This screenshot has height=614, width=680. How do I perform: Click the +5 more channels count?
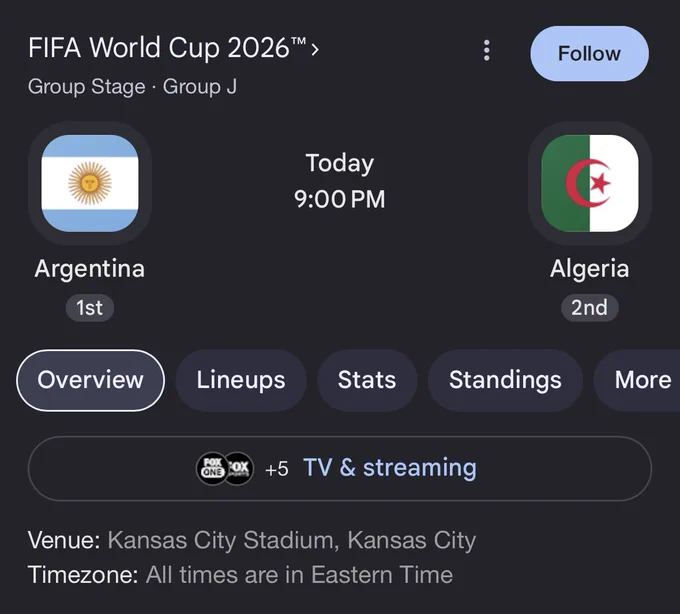[277, 469]
